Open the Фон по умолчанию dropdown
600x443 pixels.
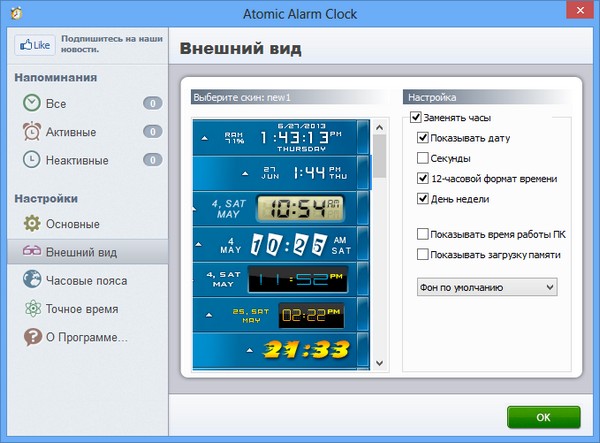coord(486,288)
